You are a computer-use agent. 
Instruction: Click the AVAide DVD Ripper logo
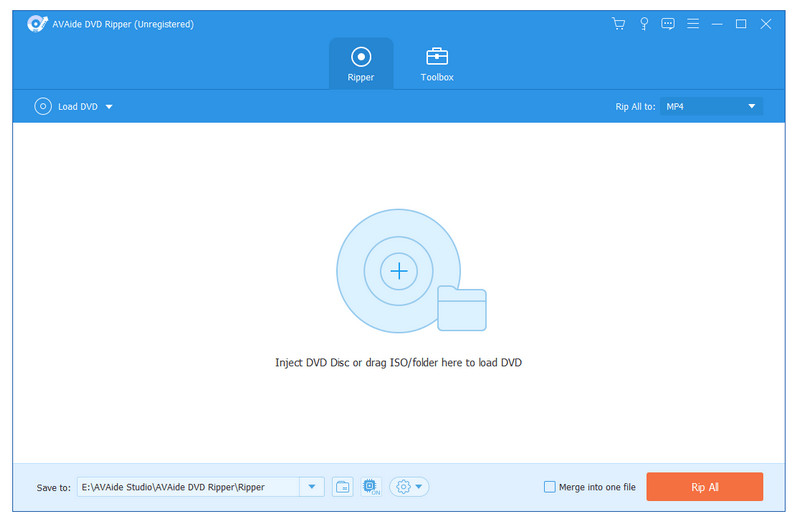click(37, 23)
